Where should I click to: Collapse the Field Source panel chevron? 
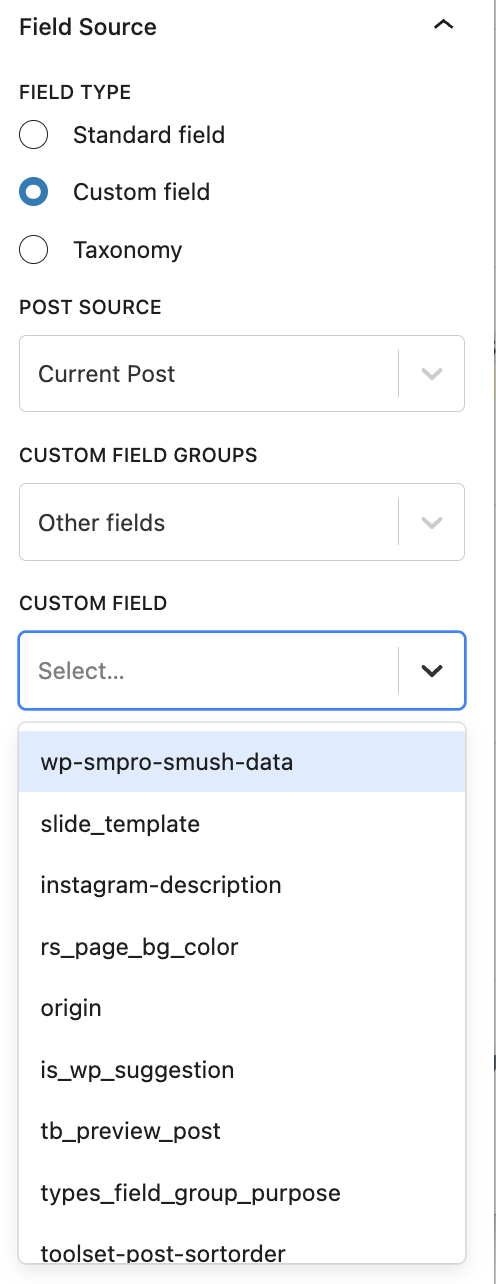pyautogui.click(x=444, y=26)
